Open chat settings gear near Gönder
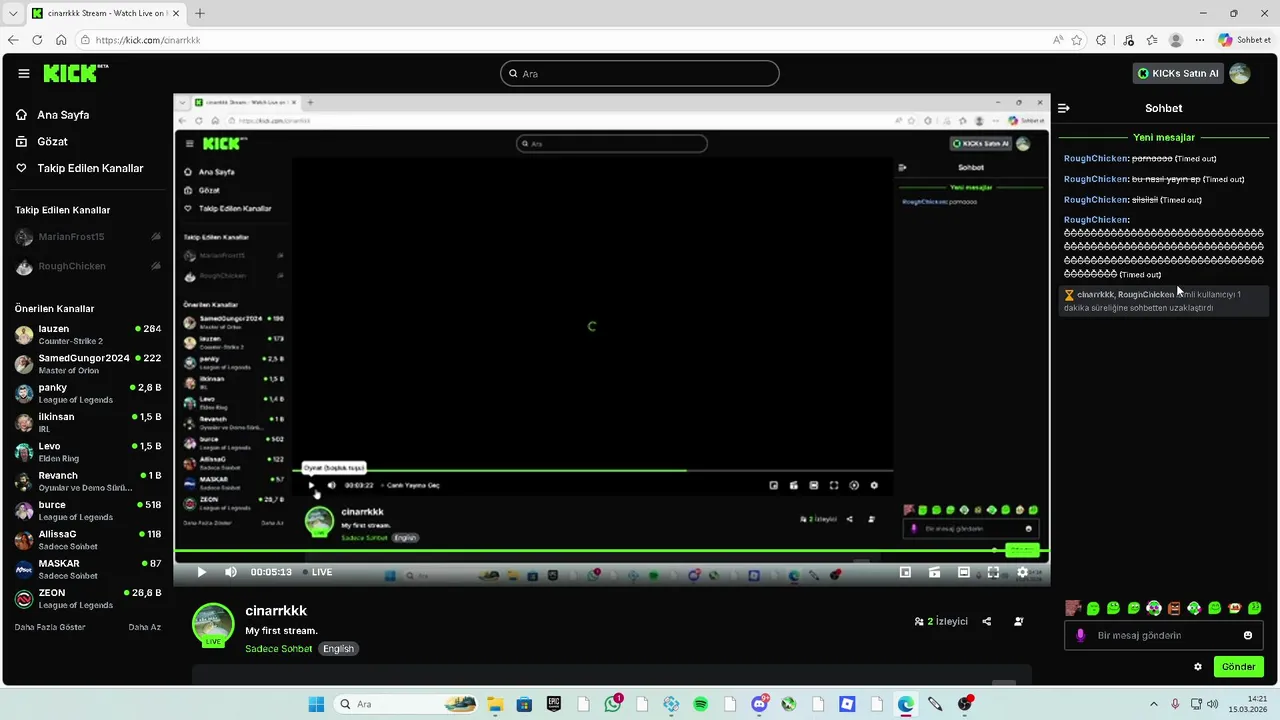1280x720 pixels. pyautogui.click(x=1198, y=667)
